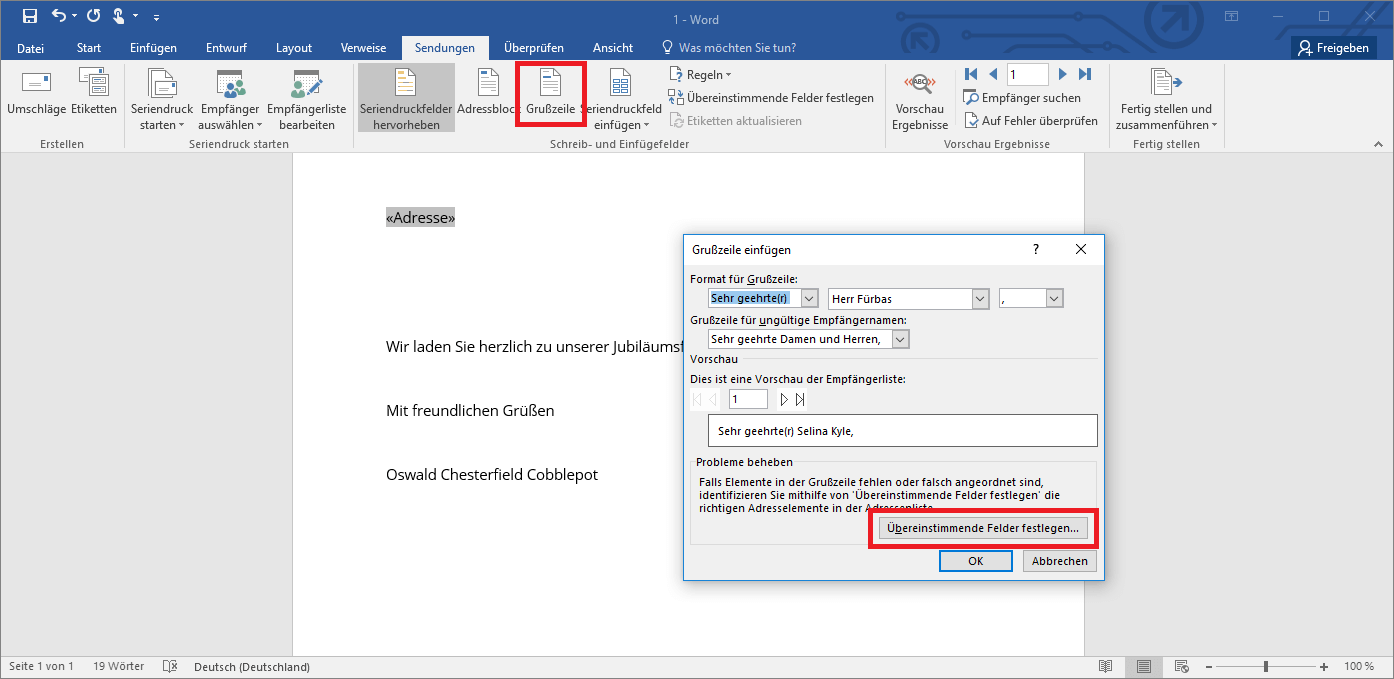Switch to web layout view icon
Viewport: 1394px width, 679px height.
1182,666
